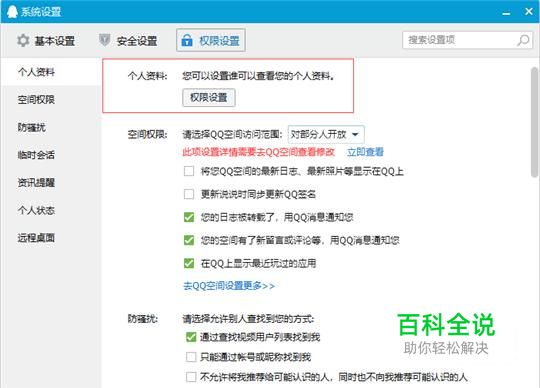
Task: Follow the 立即查看 link
Action: (x=365, y=152)
